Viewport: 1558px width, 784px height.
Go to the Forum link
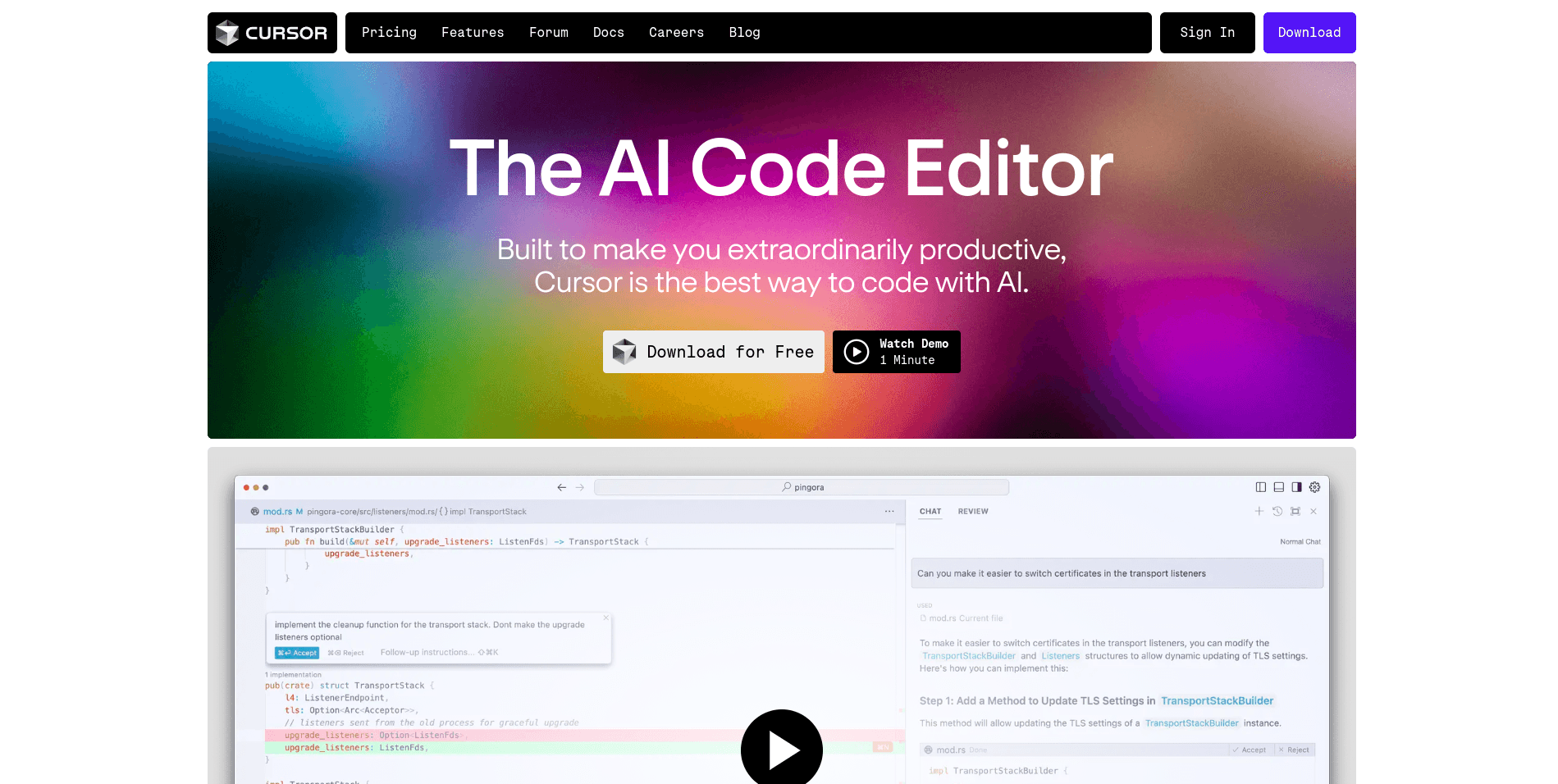(x=549, y=33)
